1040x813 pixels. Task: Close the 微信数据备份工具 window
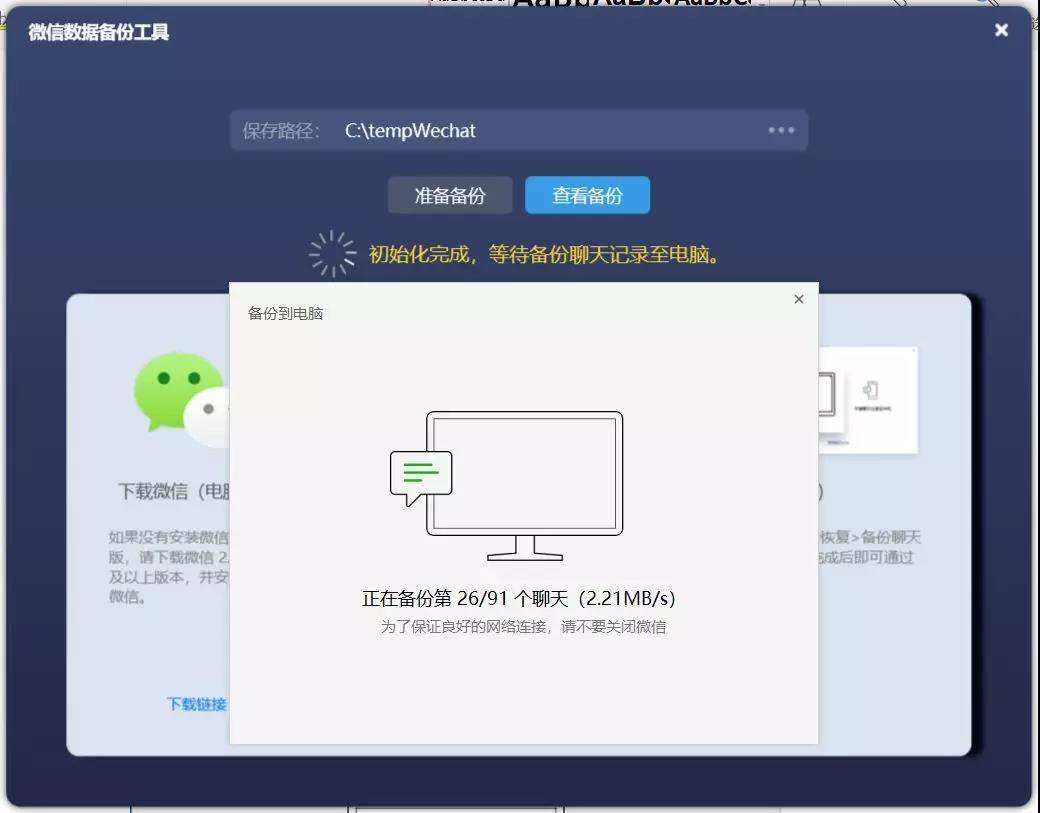tap(1002, 30)
